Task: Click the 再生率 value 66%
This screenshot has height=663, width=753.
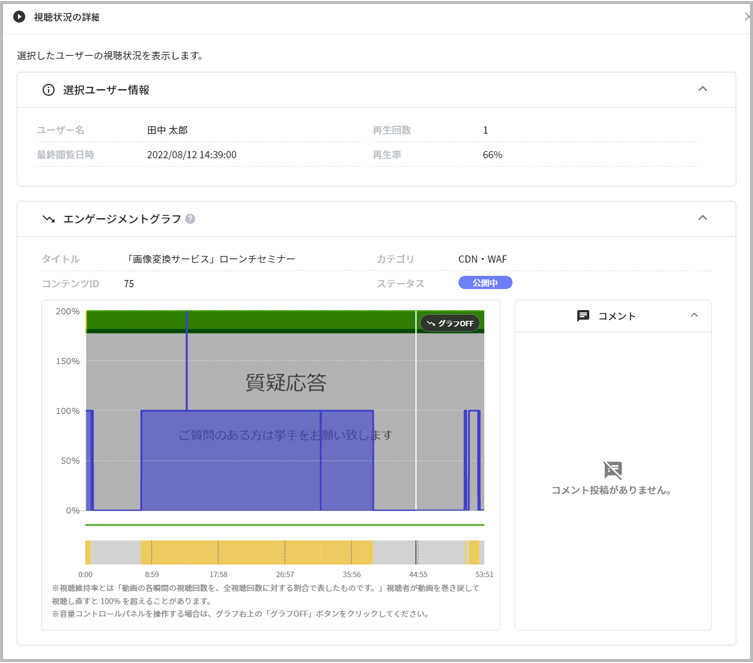Action: coord(492,155)
